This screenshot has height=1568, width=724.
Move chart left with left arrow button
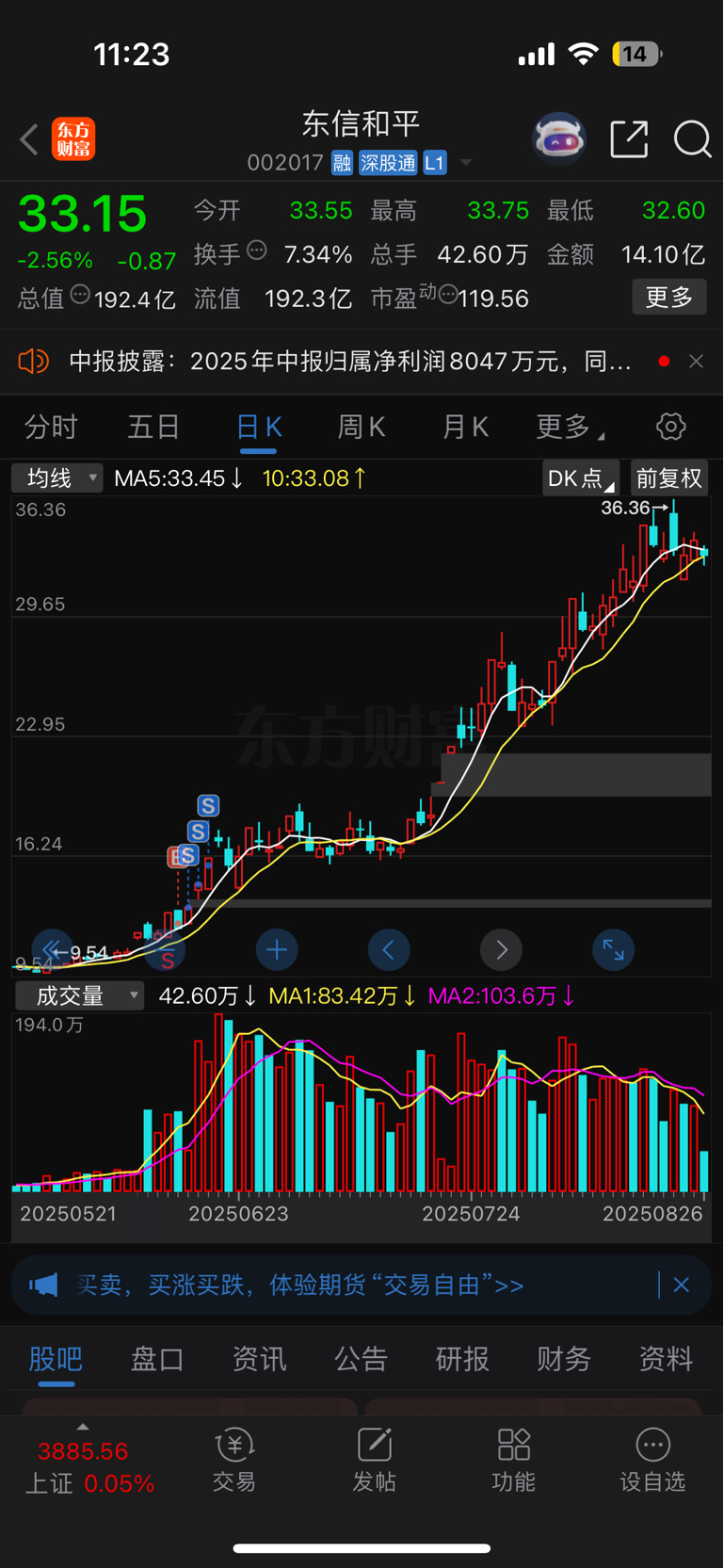389,949
